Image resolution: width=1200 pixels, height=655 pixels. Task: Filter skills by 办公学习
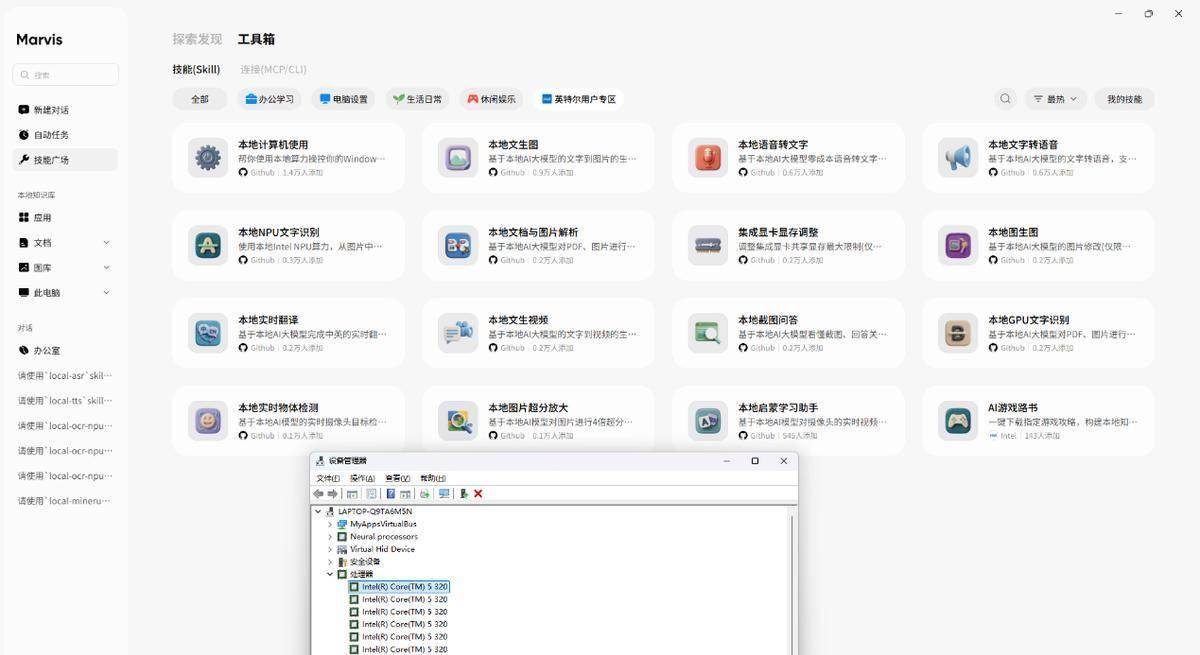269,99
